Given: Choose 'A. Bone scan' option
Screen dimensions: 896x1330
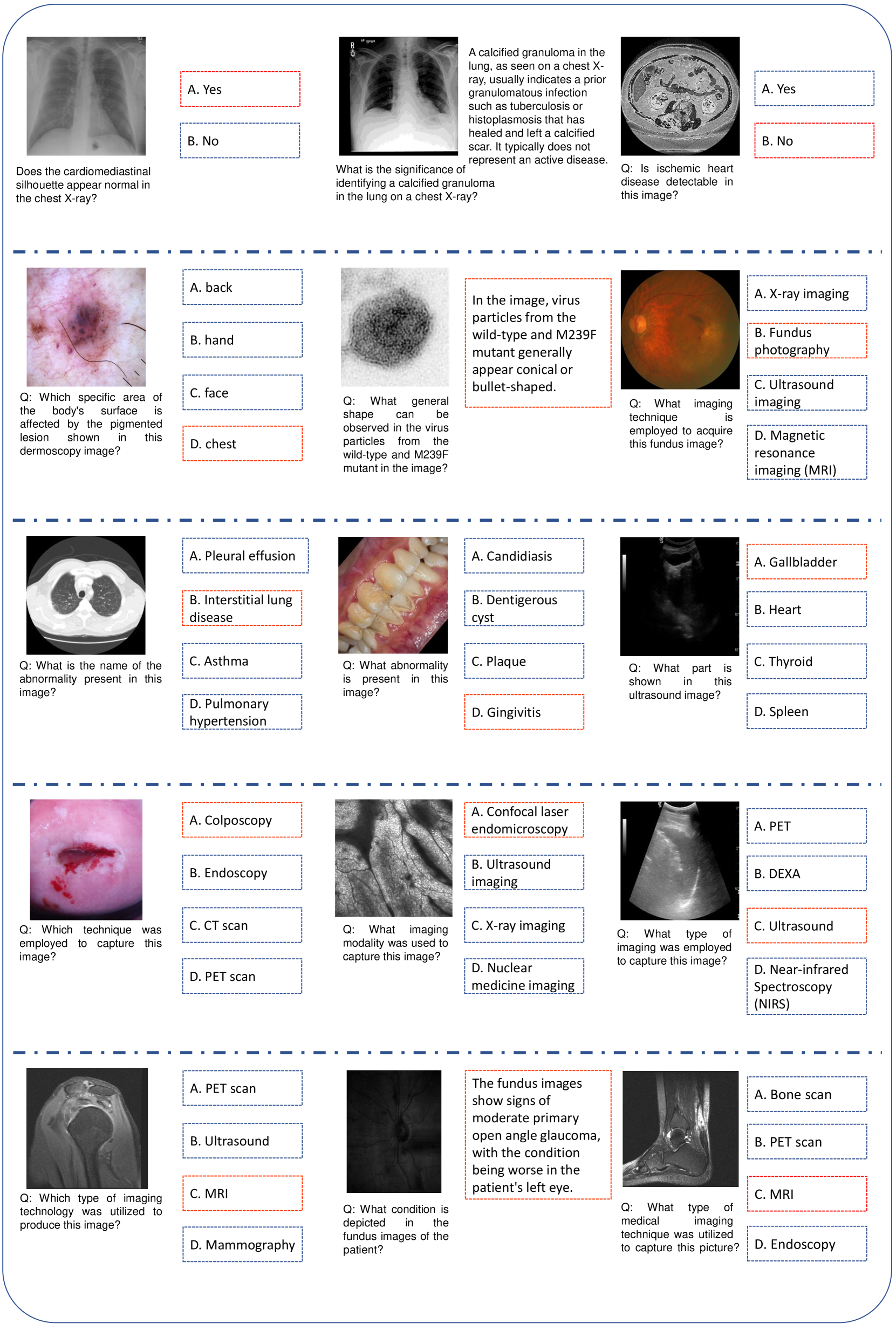Looking at the screenshot, I should [x=807, y=1094].
